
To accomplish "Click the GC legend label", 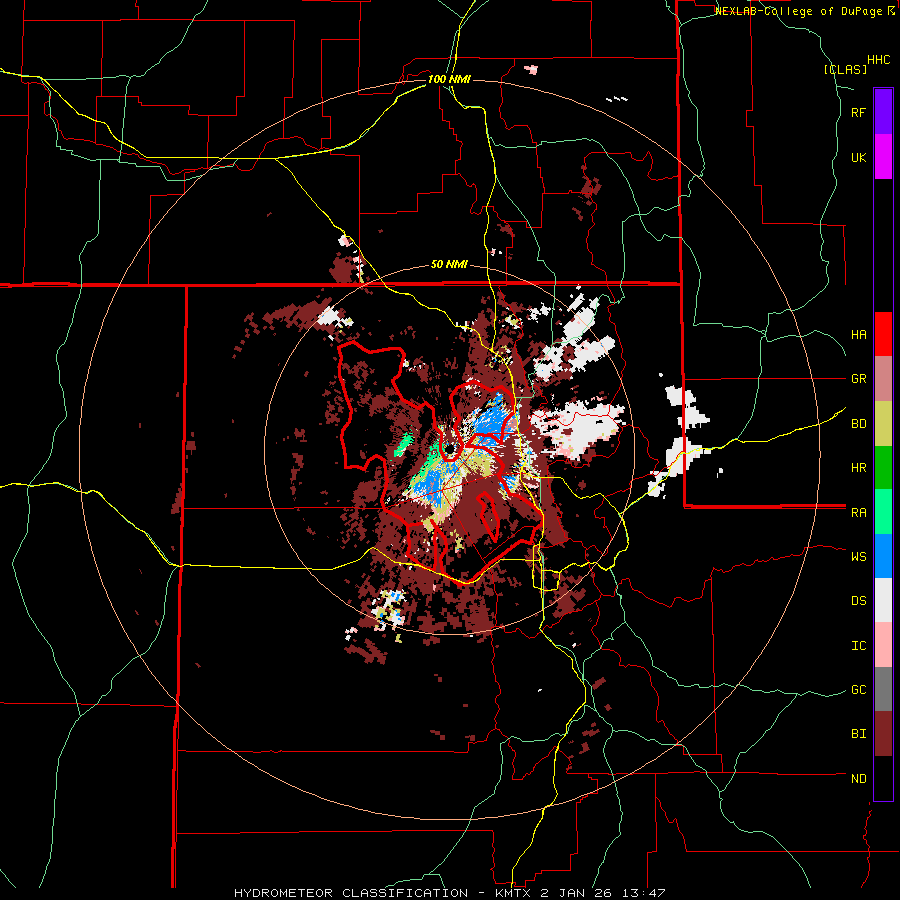I will (858, 689).
